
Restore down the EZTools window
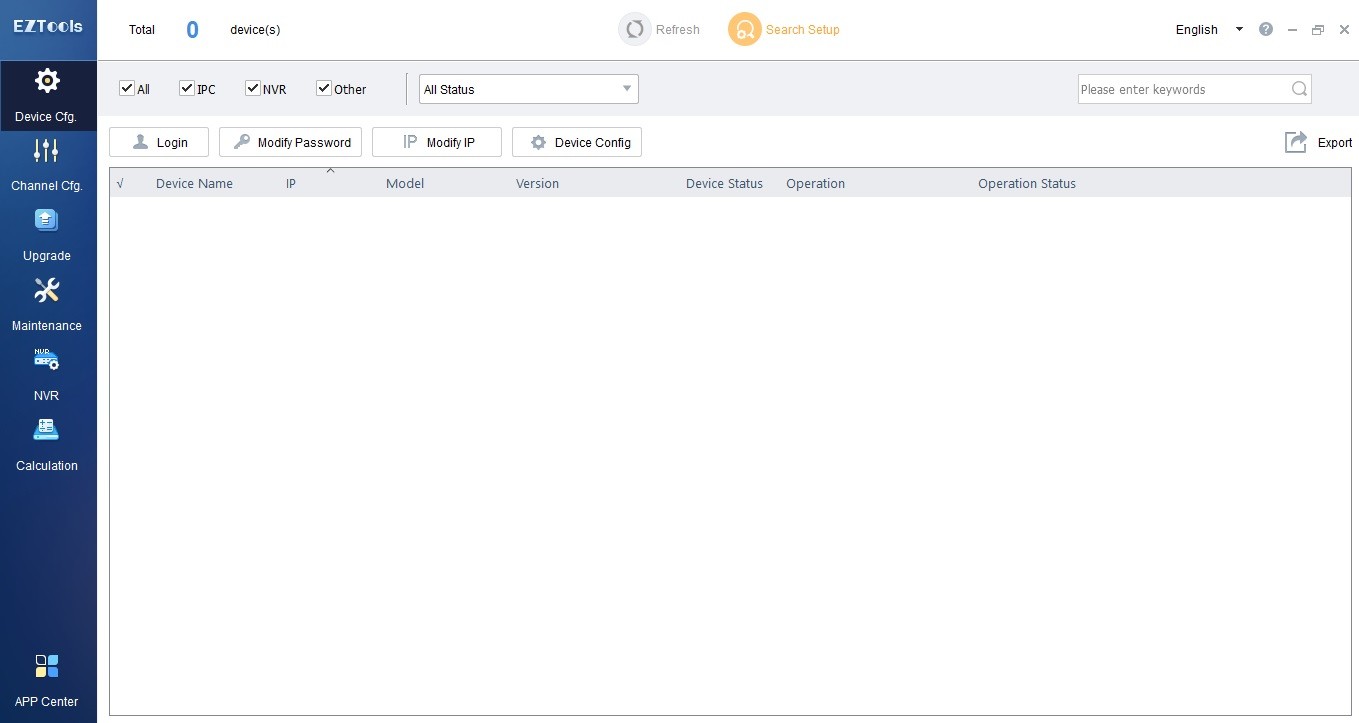coord(1318,30)
